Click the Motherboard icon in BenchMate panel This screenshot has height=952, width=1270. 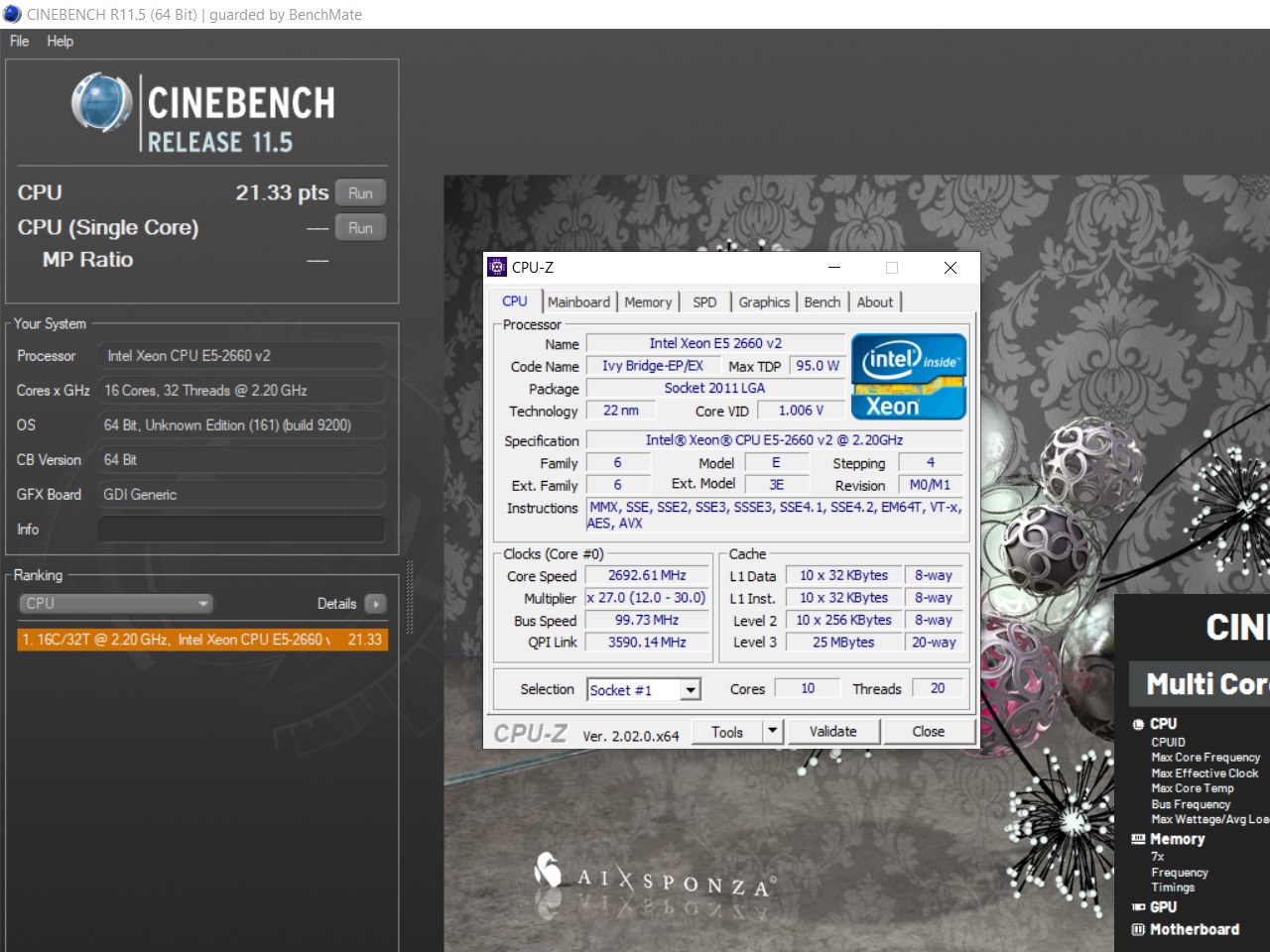[1138, 929]
